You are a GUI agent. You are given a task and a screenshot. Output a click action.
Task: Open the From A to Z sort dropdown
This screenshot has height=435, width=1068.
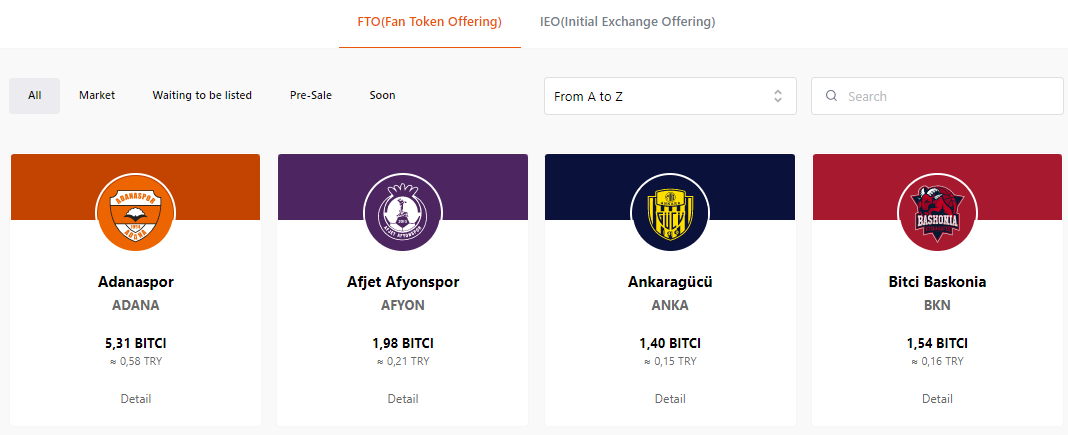[x=670, y=96]
